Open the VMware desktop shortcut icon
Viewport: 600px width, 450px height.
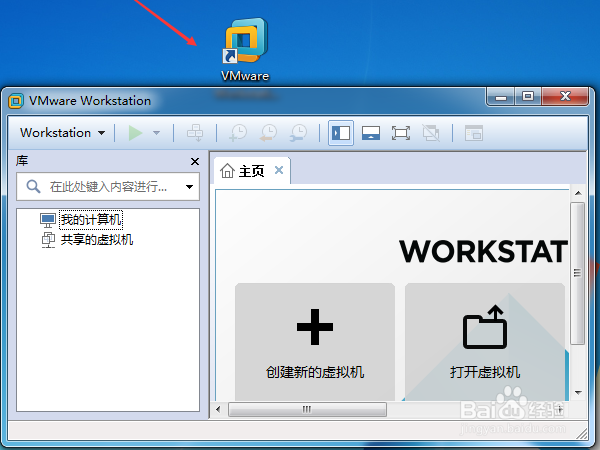[245, 49]
